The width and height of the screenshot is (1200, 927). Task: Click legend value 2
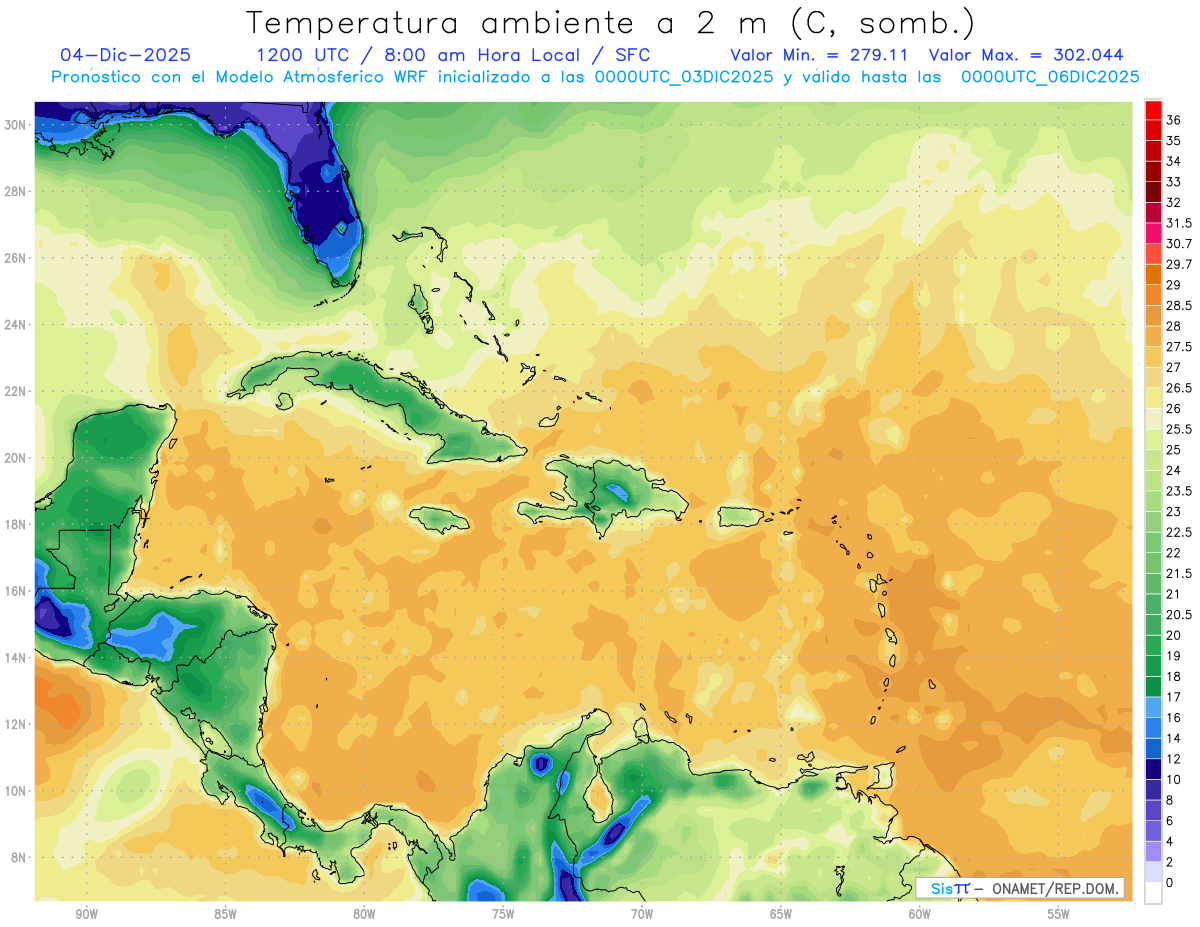pyautogui.click(x=1171, y=862)
